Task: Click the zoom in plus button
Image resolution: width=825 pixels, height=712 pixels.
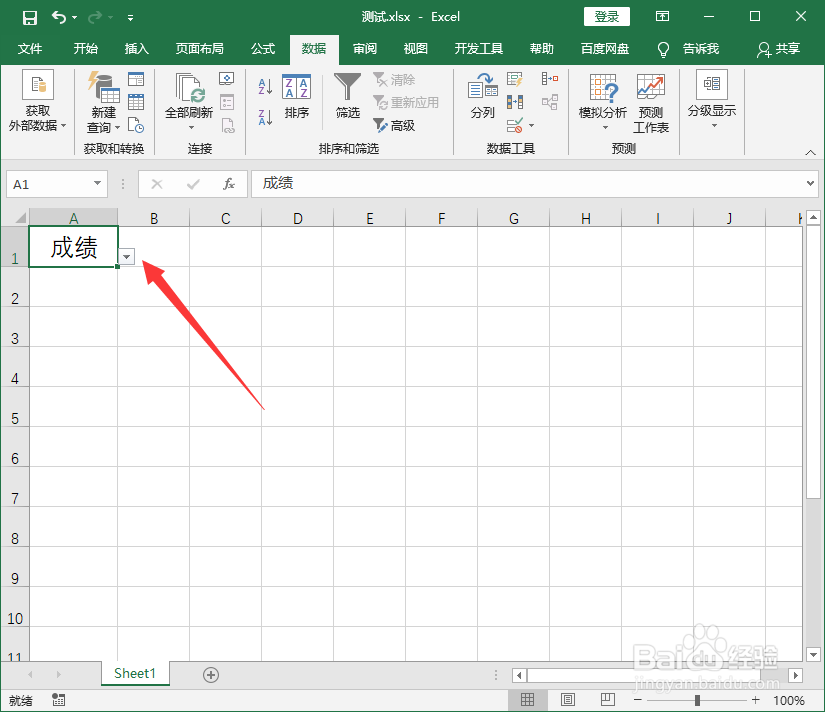Action: pos(756,700)
